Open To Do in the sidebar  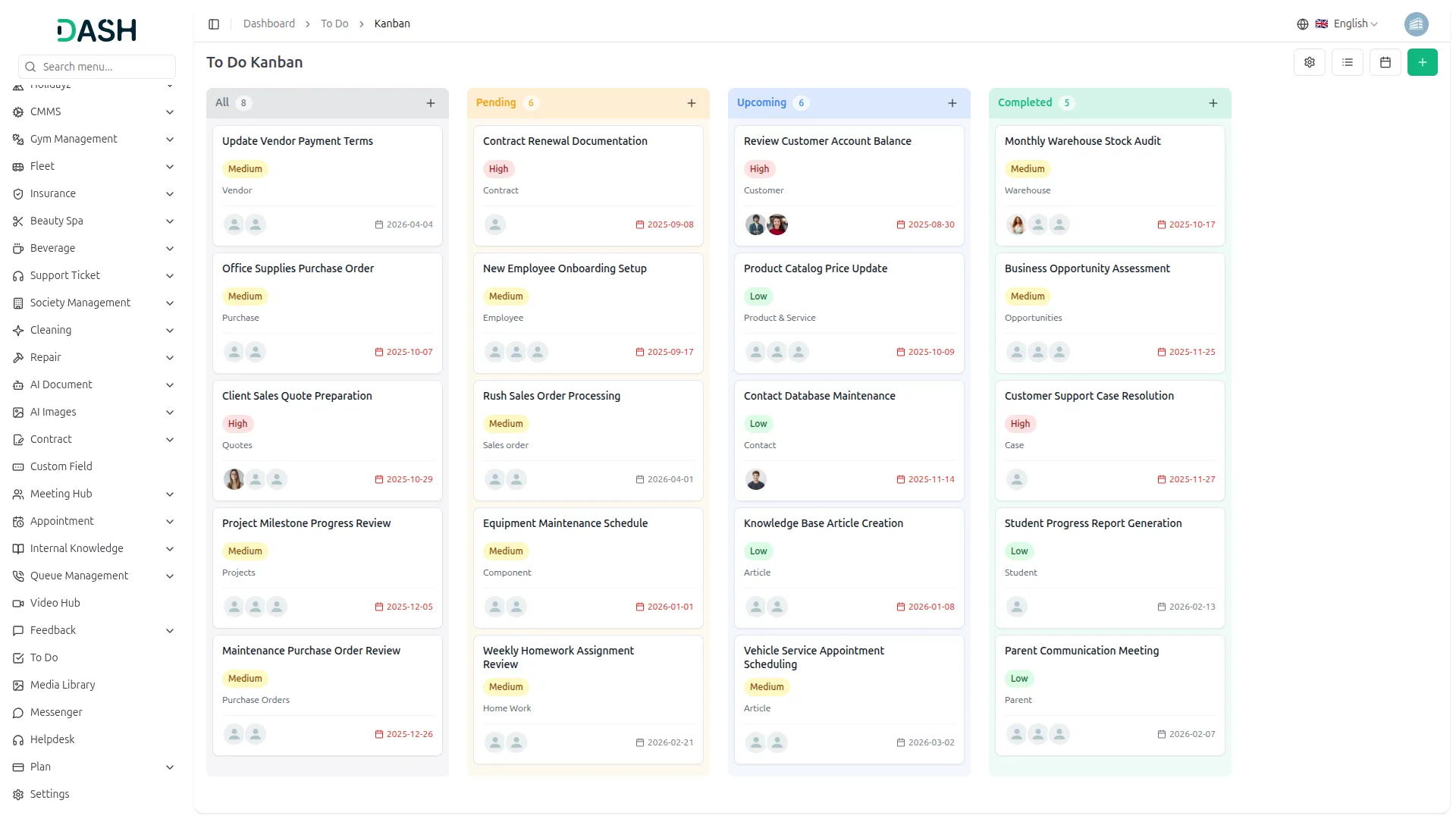[44, 657]
